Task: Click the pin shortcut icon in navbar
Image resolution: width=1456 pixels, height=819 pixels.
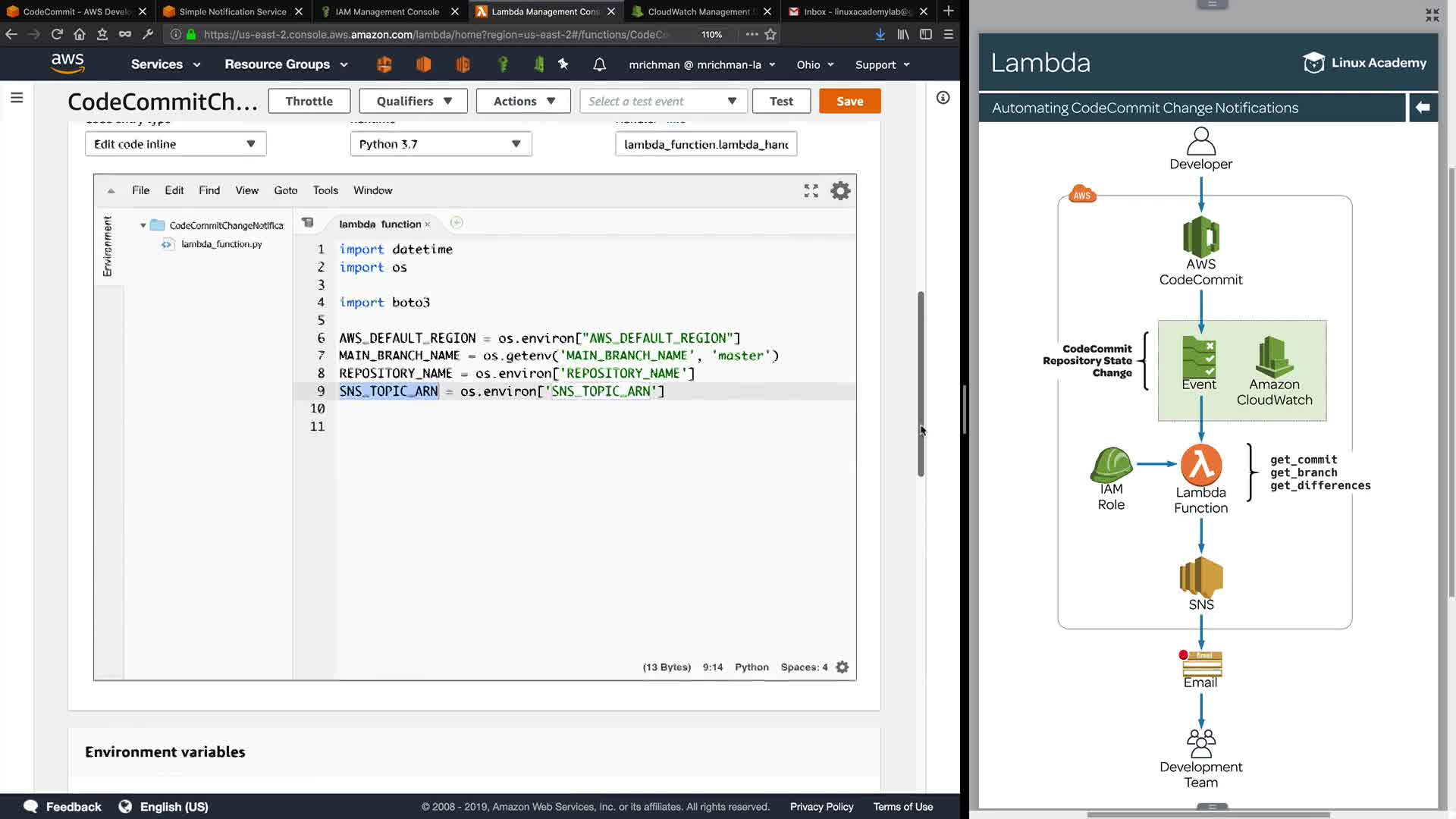Action: 563,64
